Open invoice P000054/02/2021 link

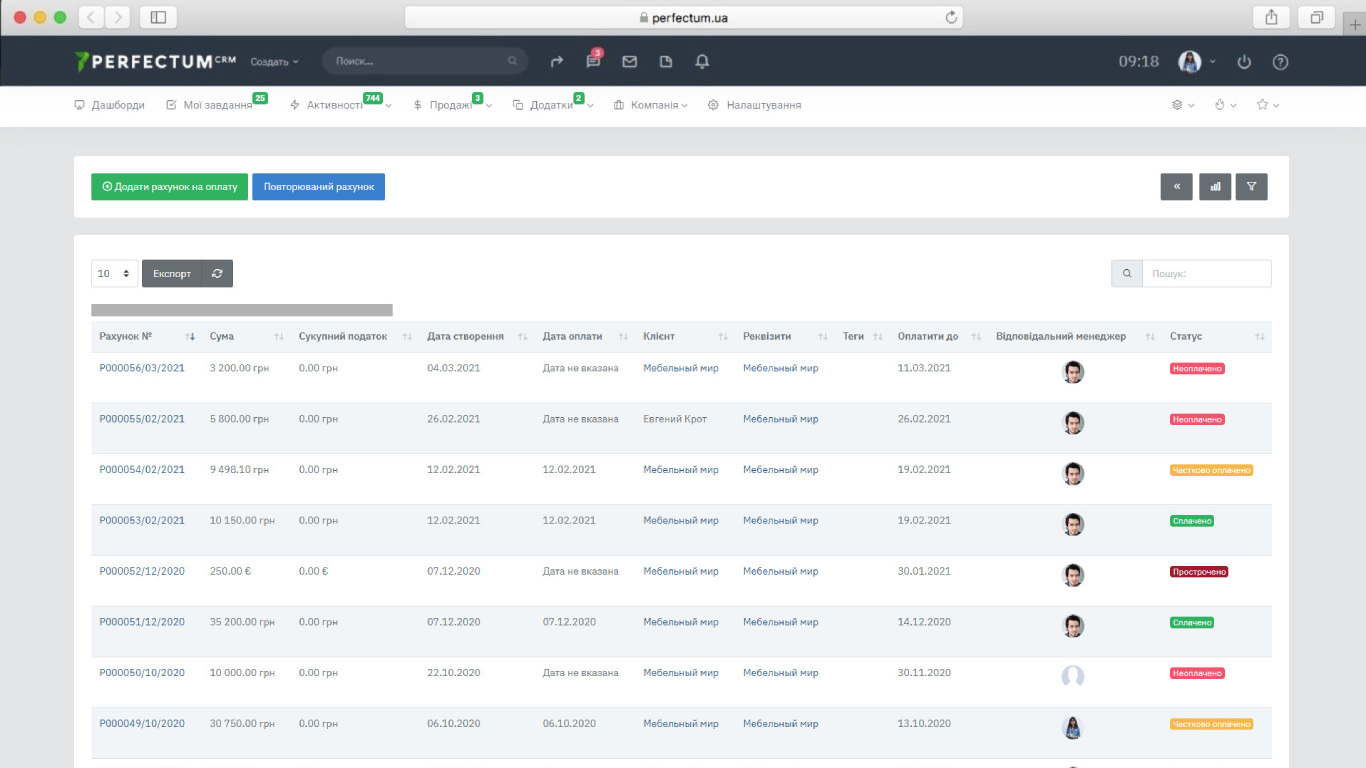pos(142,470)
